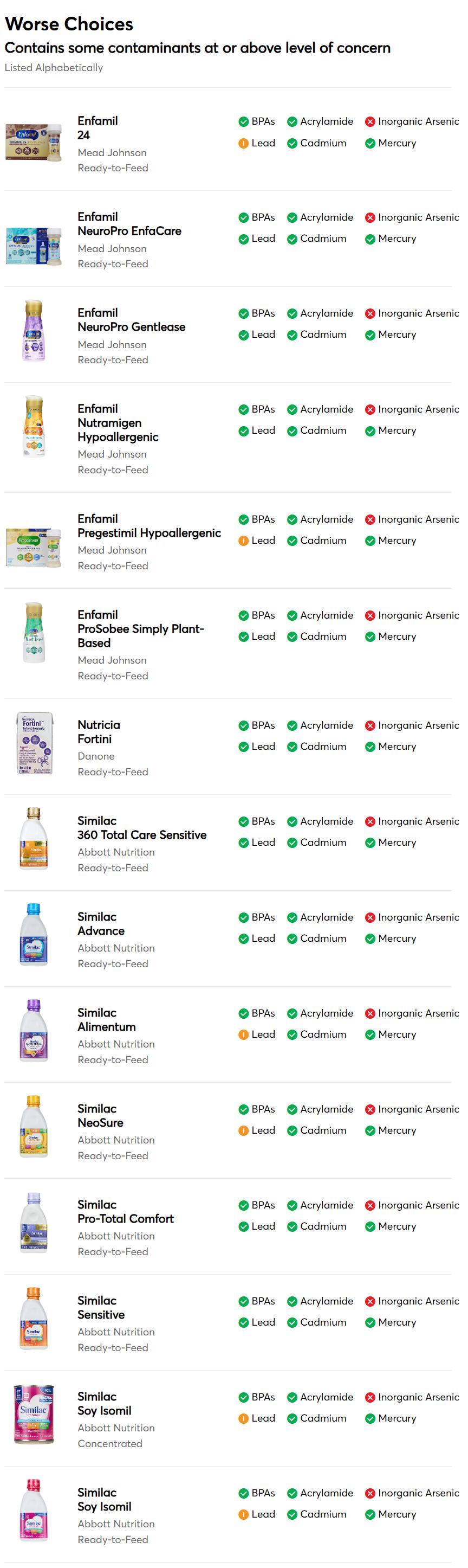Click the Enfamil 24 product box image
This screenshot has width=468, height=1568.
[x=34, y=141]
